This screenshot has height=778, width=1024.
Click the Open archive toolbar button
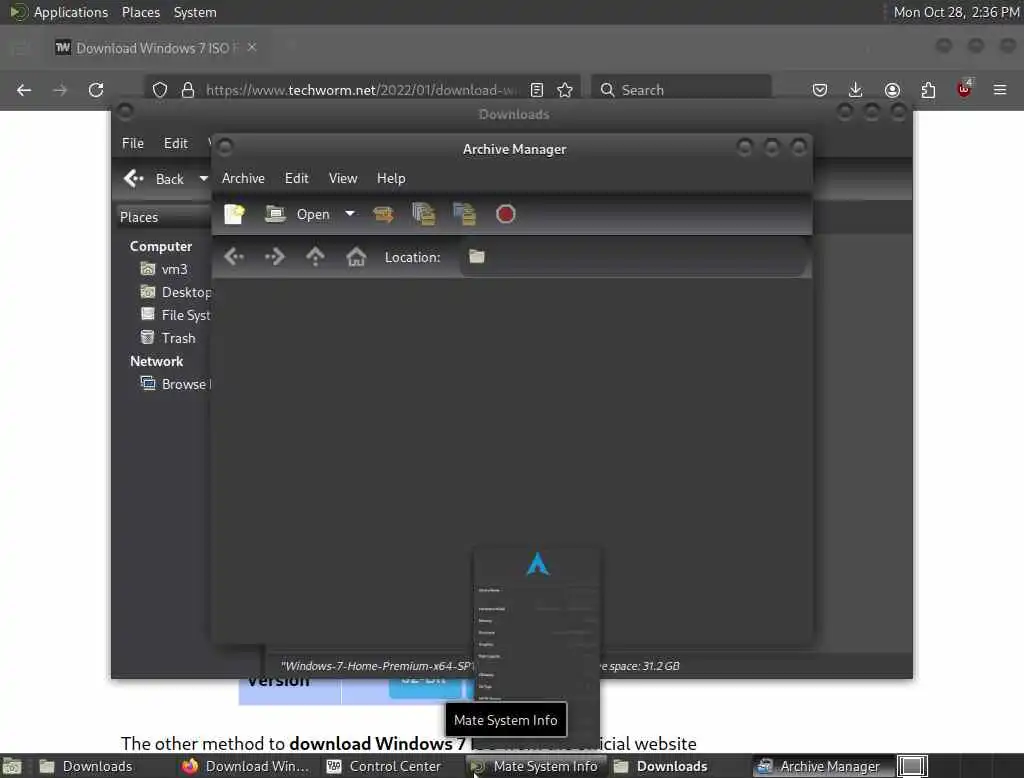[x=297, y=214]
